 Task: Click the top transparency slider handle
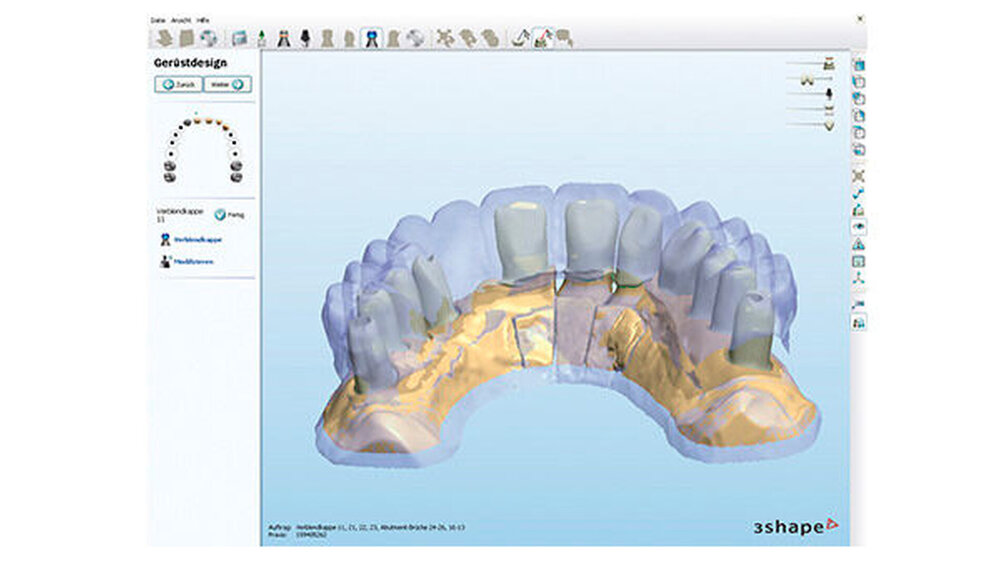[x=828, y=64]
